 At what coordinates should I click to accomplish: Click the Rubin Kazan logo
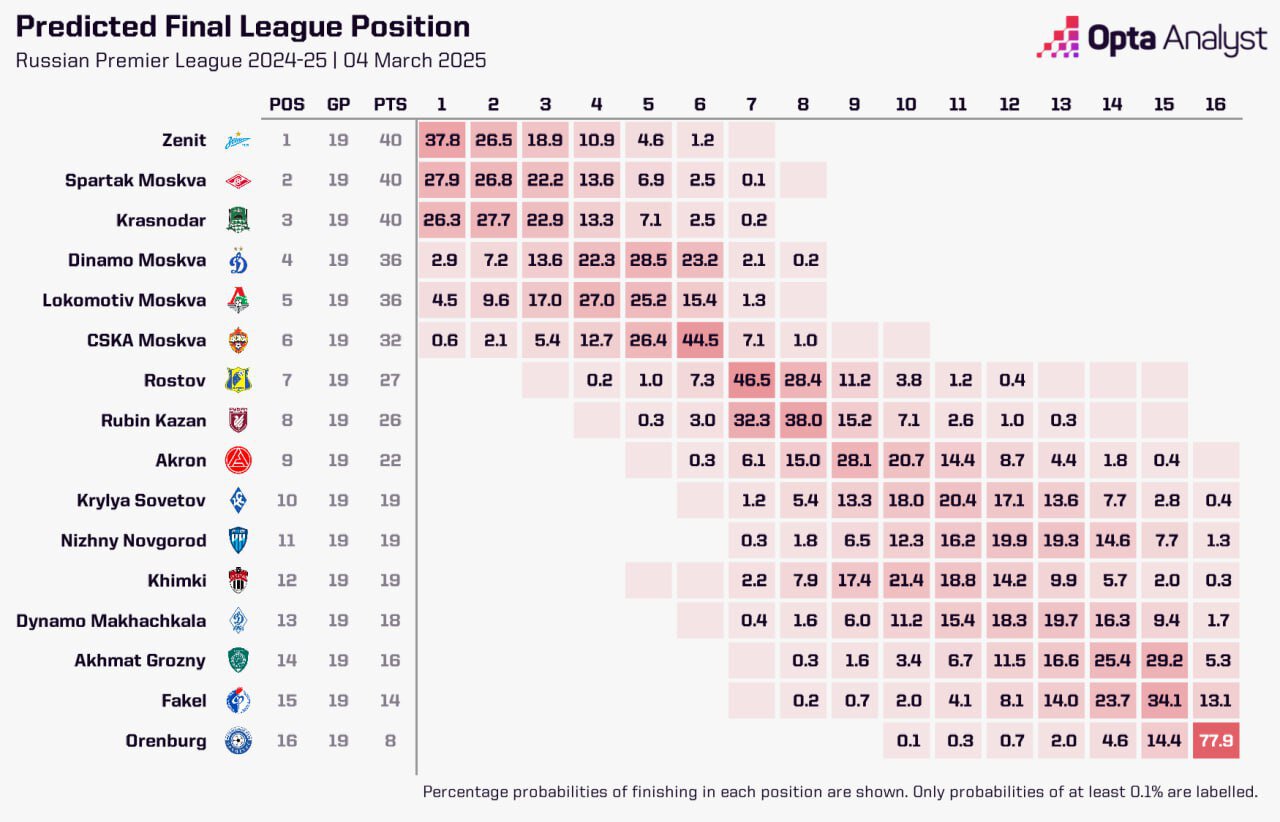tap(238, 420)
